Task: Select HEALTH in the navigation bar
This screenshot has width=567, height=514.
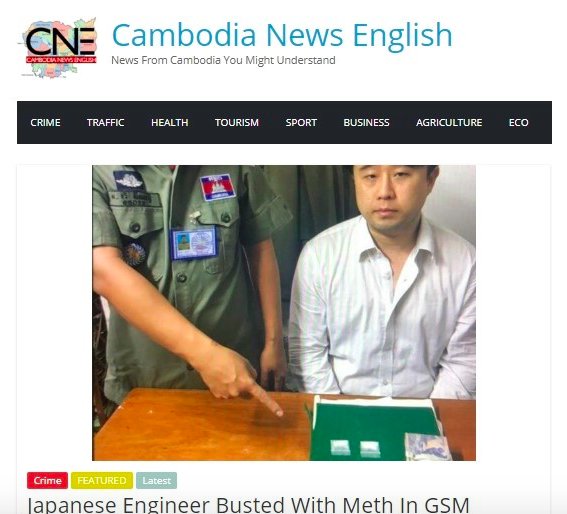Action: tap(170, 123)
